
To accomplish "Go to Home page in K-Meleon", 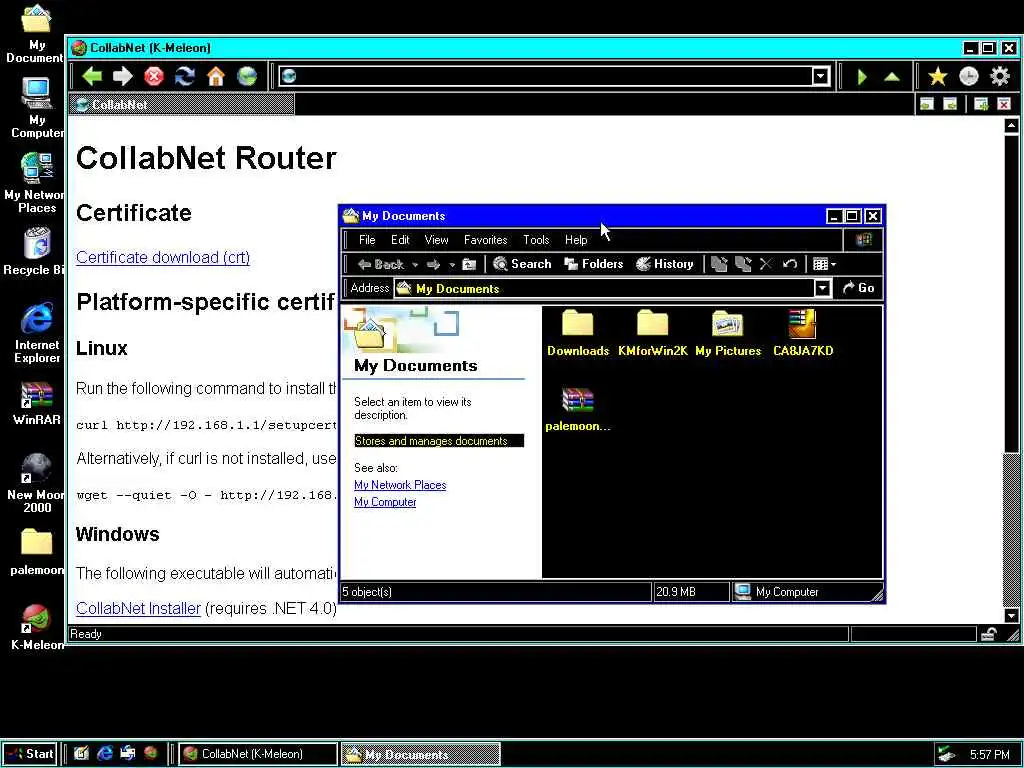I will (216, 76).
